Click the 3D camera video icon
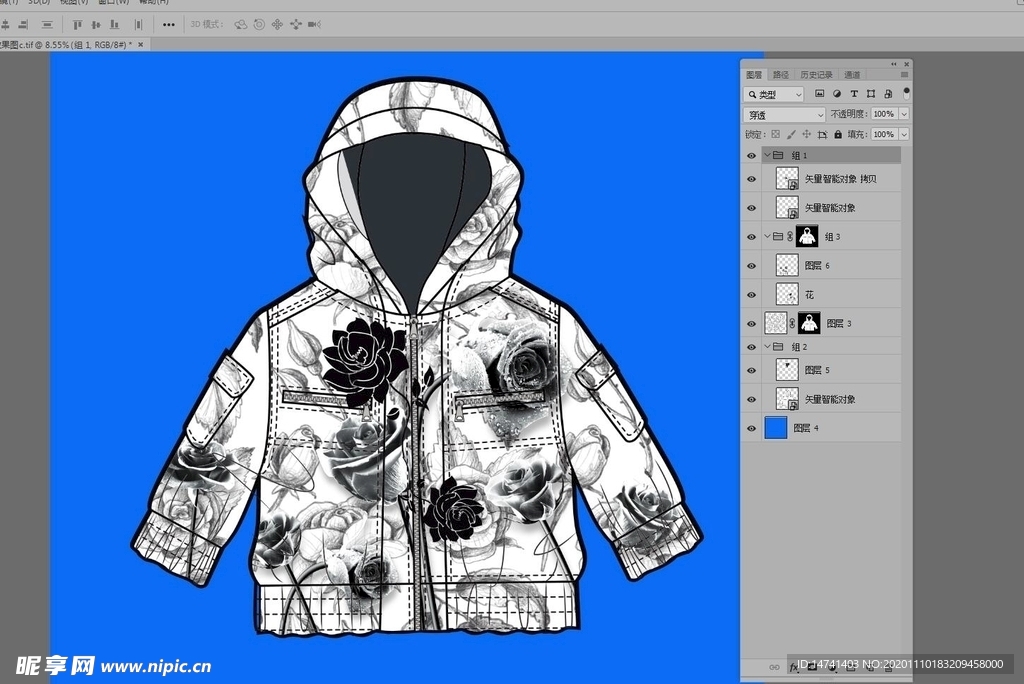Screen dimensions: 1024x684 (x=314, y=24)
